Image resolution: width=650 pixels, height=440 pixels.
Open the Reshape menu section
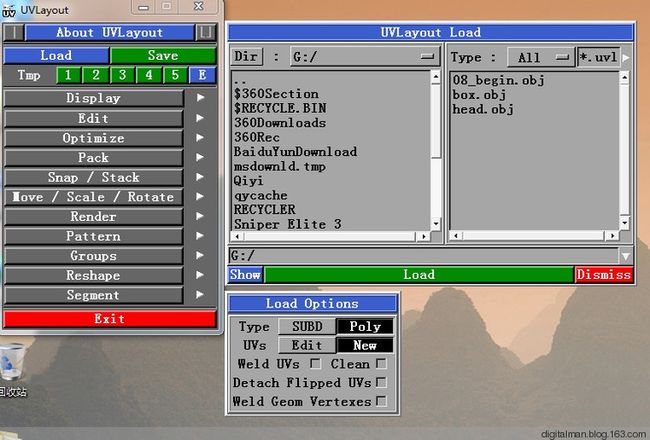(94, 275)
